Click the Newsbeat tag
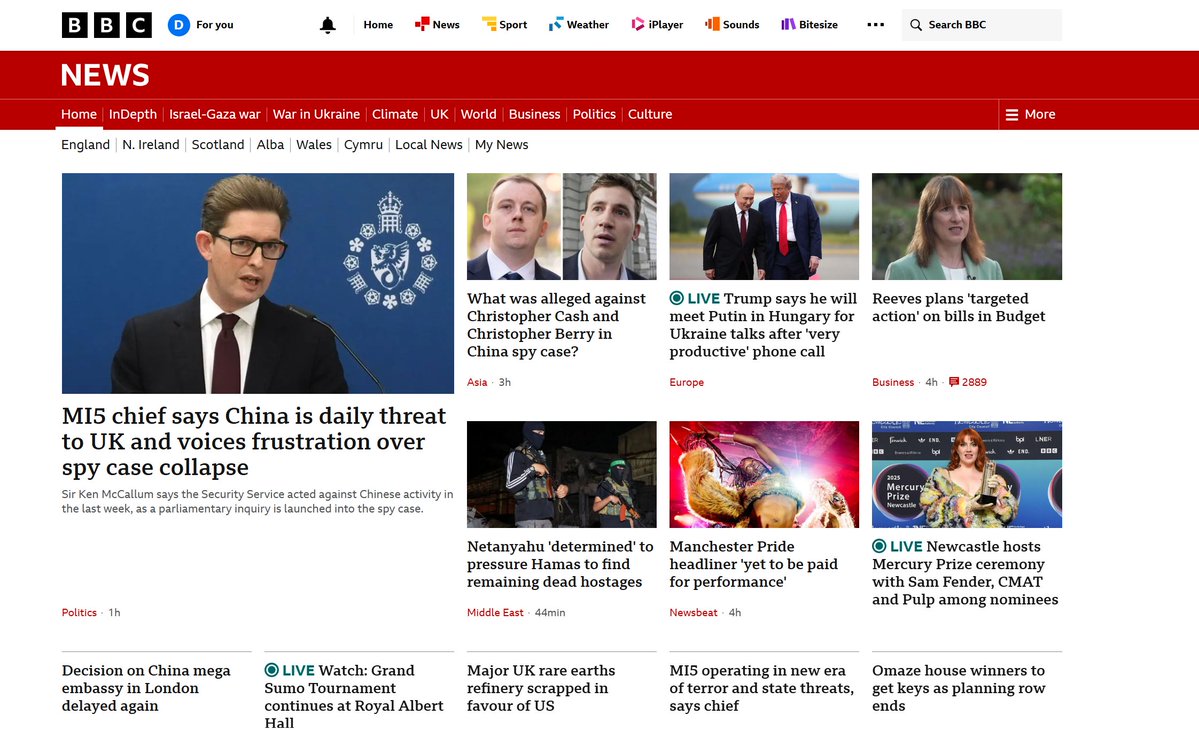The image size is (1199, 730). (694, 612)
